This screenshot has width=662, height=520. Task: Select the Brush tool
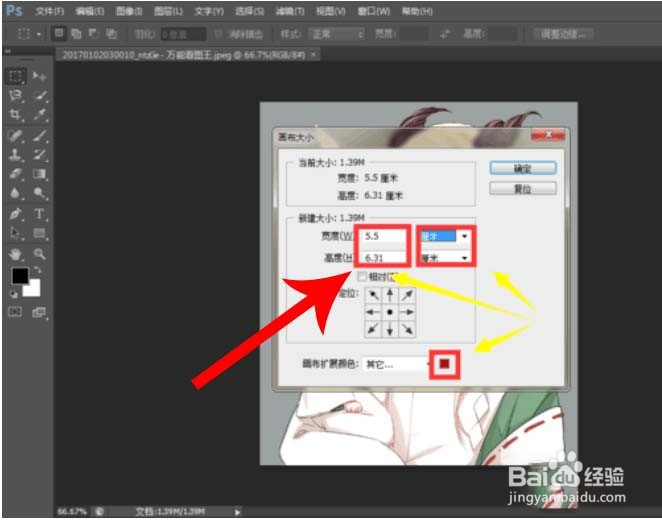pyautogui.click(x=39, y=136)
